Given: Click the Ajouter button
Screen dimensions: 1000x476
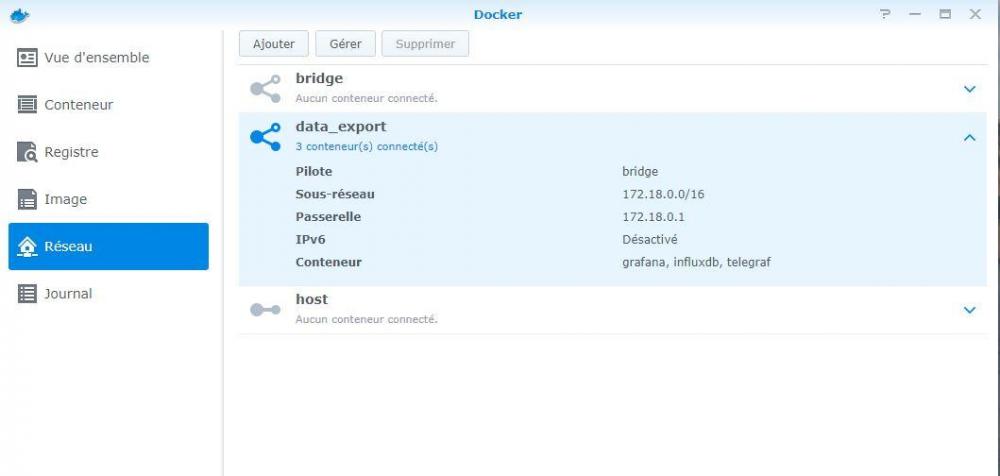Looking at the screenshot, I should point(274,44).
